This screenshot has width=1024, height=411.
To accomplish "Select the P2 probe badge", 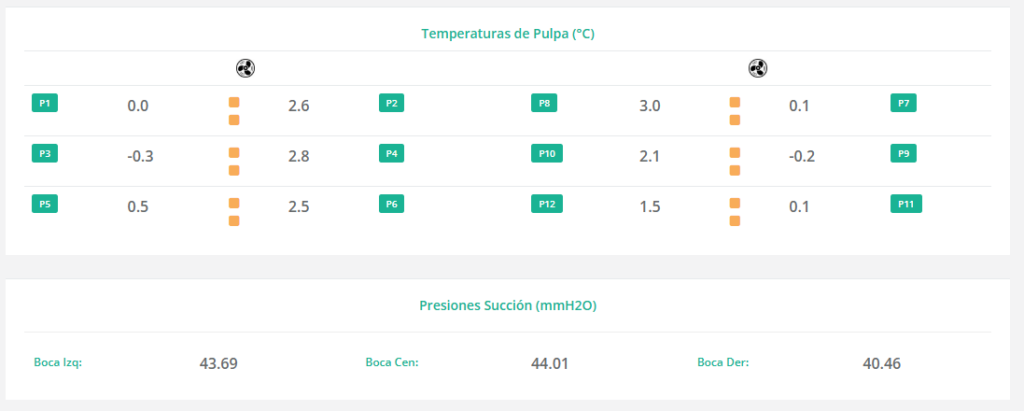I will [391, 103].
